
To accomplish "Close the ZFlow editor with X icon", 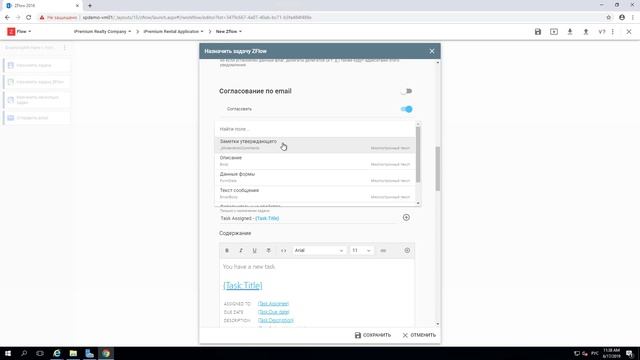I will coord(629,31).
